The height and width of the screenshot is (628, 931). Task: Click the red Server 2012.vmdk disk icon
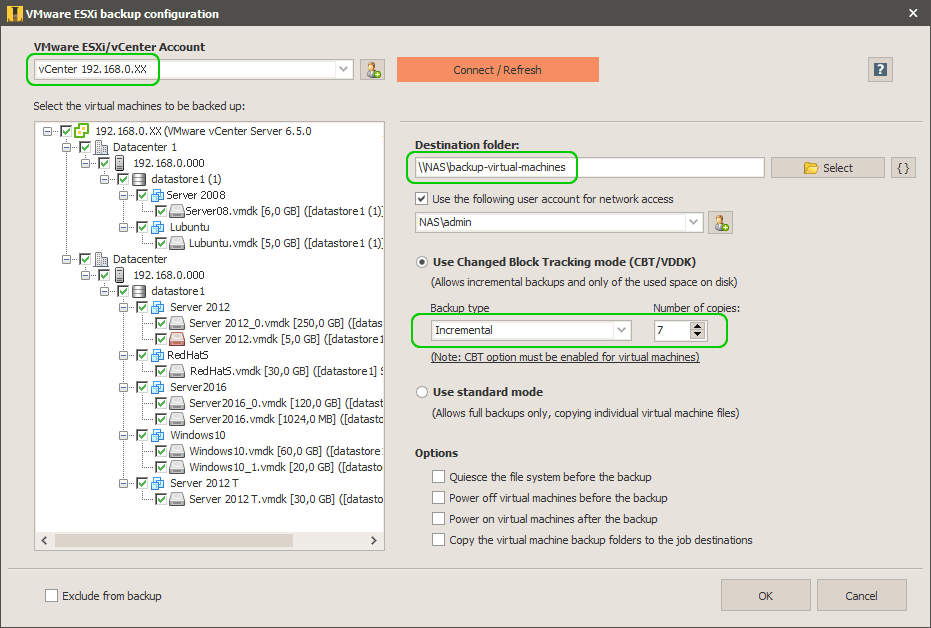[176, 339]
